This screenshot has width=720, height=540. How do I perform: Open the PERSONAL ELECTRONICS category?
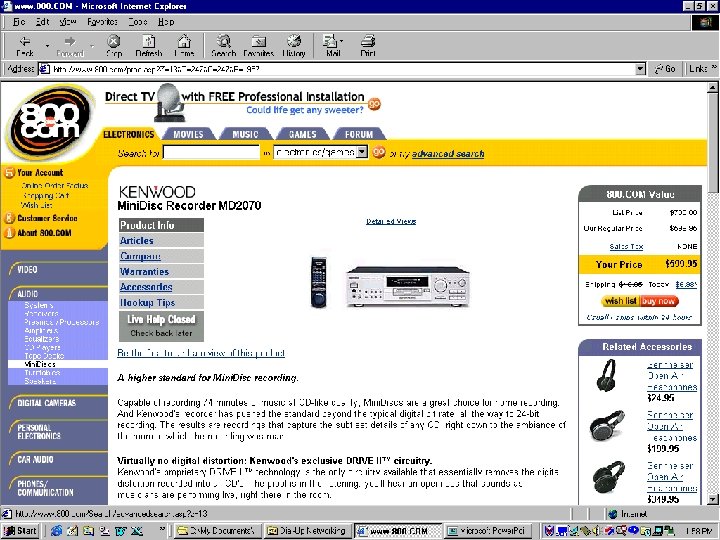[39, 432]
